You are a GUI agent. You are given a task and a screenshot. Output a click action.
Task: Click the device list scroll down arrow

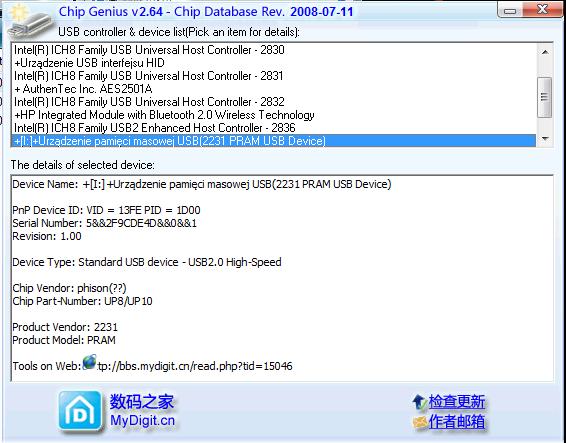pyautogui.click(x=545, y=139)
